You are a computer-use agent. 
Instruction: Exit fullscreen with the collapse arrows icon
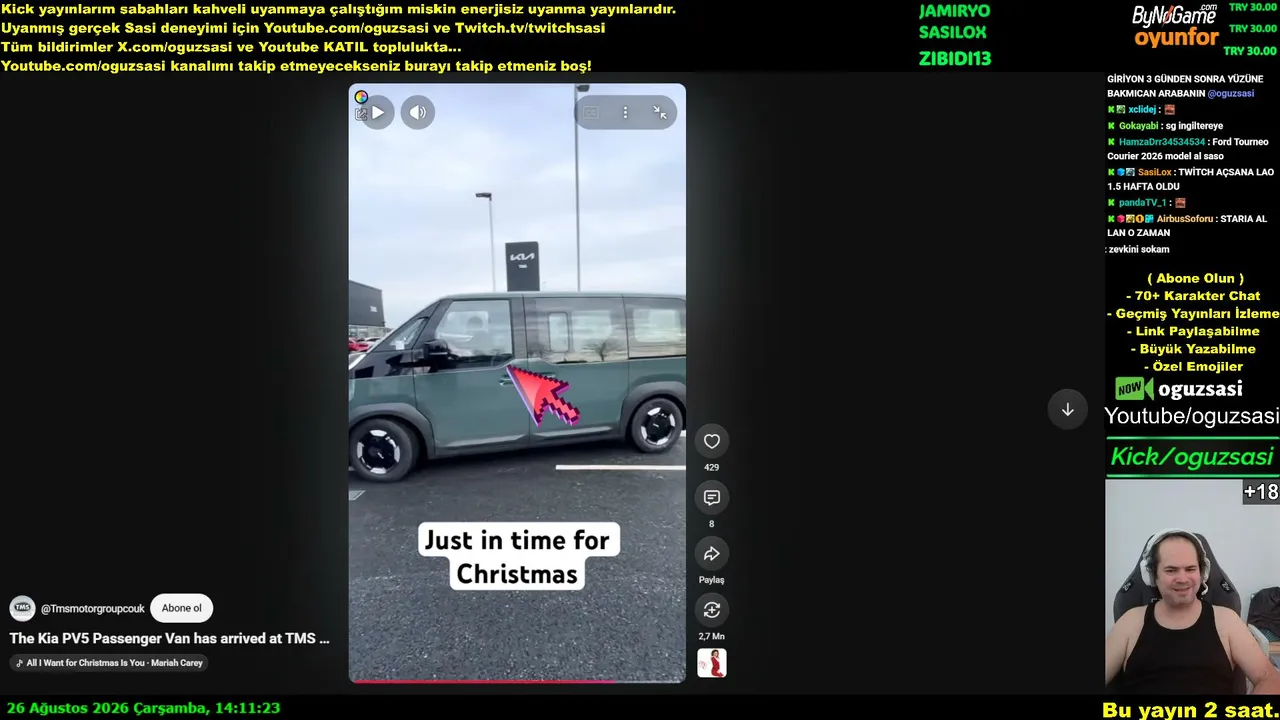[660, 113]
